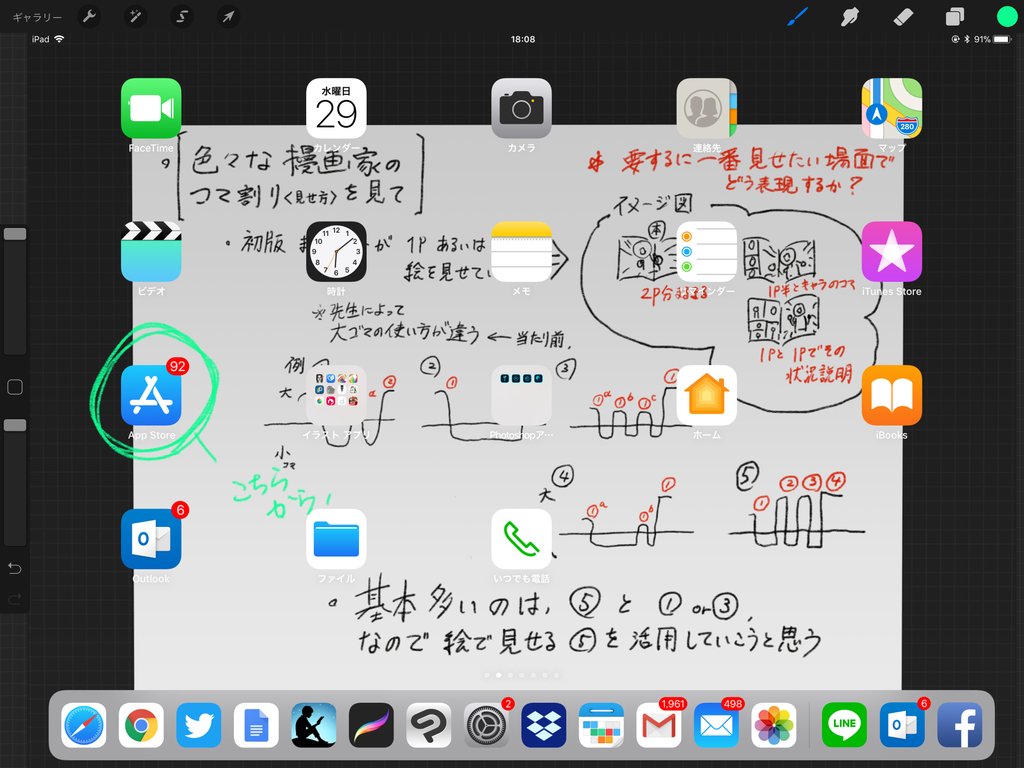Tap the brush size slider handle
Image resolution: width=1024 pixels, height=768 pixels.
point(15,234)
